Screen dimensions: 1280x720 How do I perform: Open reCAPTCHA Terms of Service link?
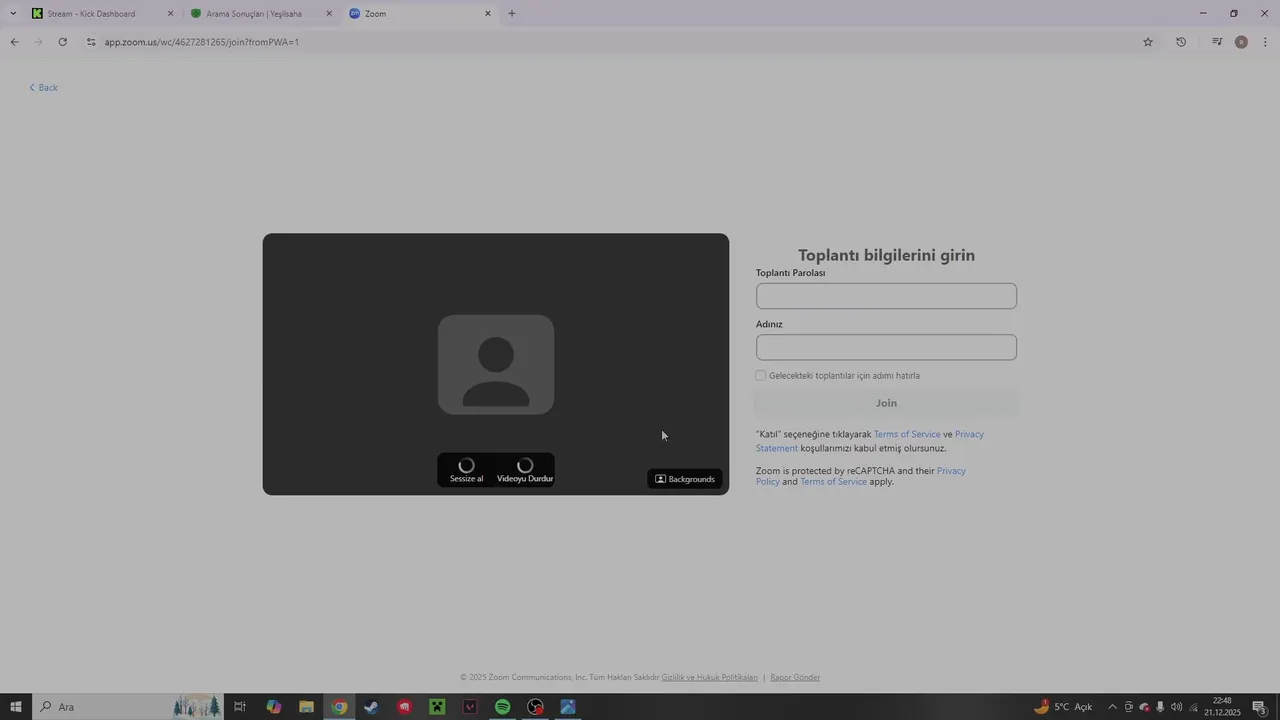pos(833,482)
